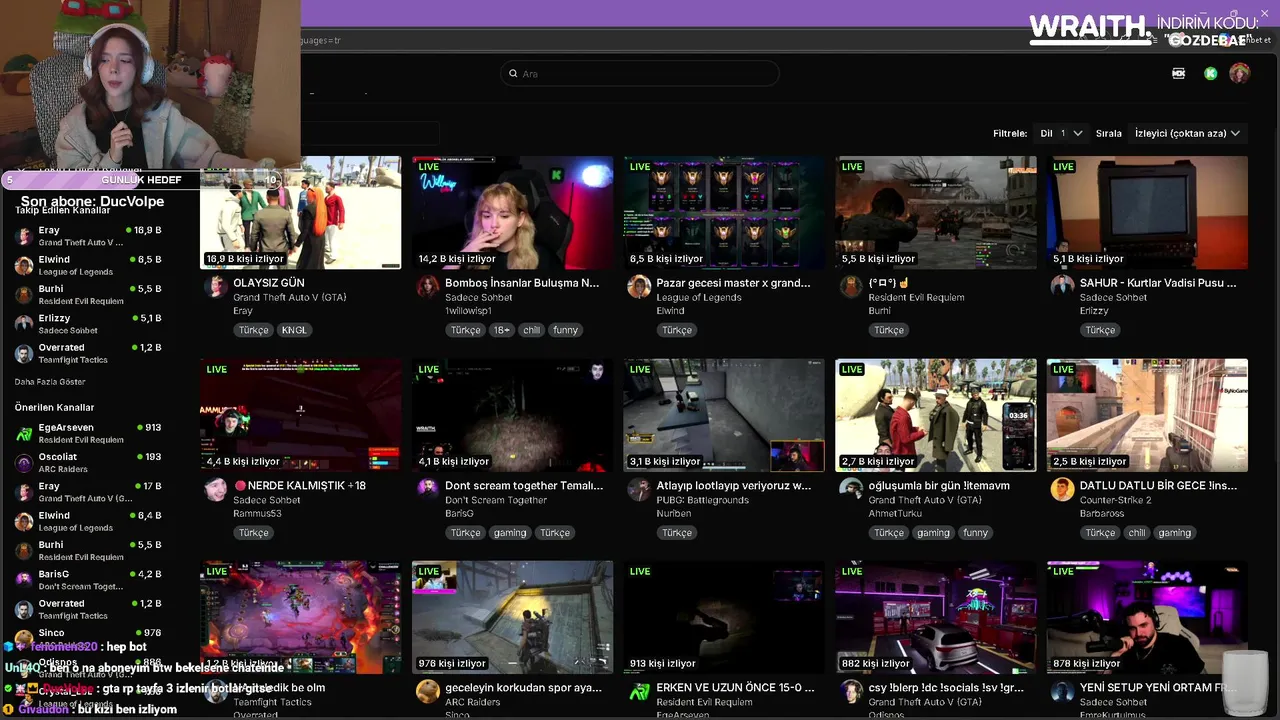Viewport: 1280px width, 720px height.
Task: Click Counter-Strike 2 category link
Action: click(1115, 500)
